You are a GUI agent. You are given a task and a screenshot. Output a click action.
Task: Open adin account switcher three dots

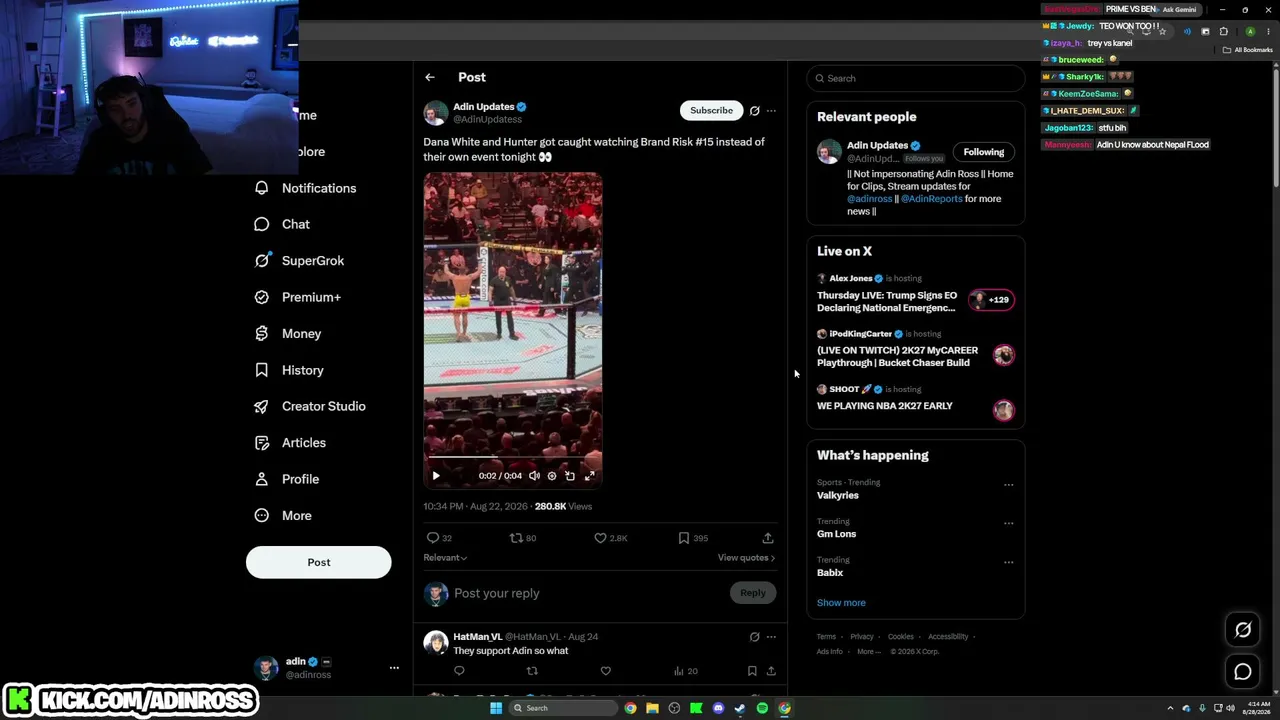tap(394, 668)
